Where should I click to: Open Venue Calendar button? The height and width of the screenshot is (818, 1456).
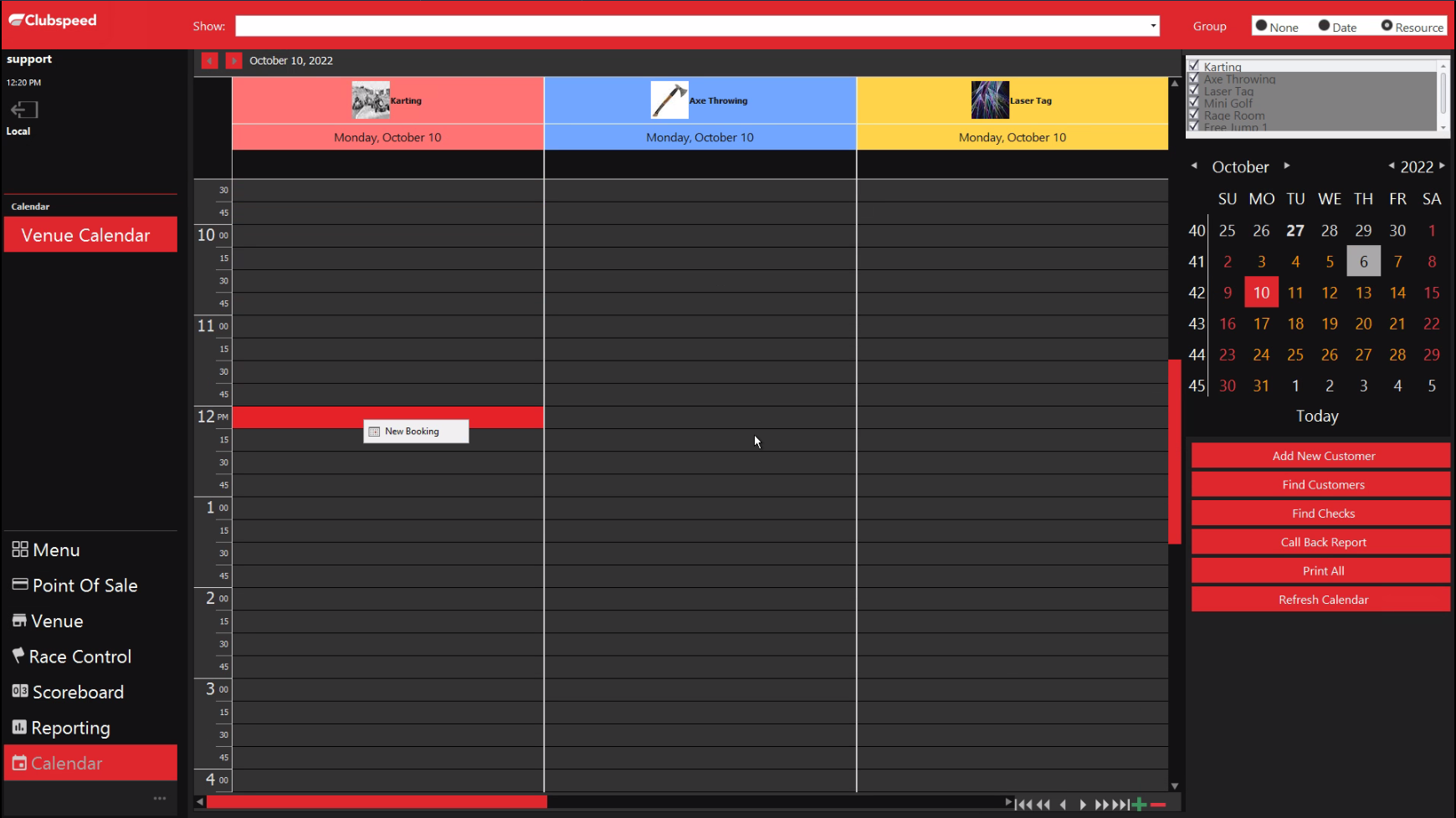pyautogui.click(x=90, y=235)
